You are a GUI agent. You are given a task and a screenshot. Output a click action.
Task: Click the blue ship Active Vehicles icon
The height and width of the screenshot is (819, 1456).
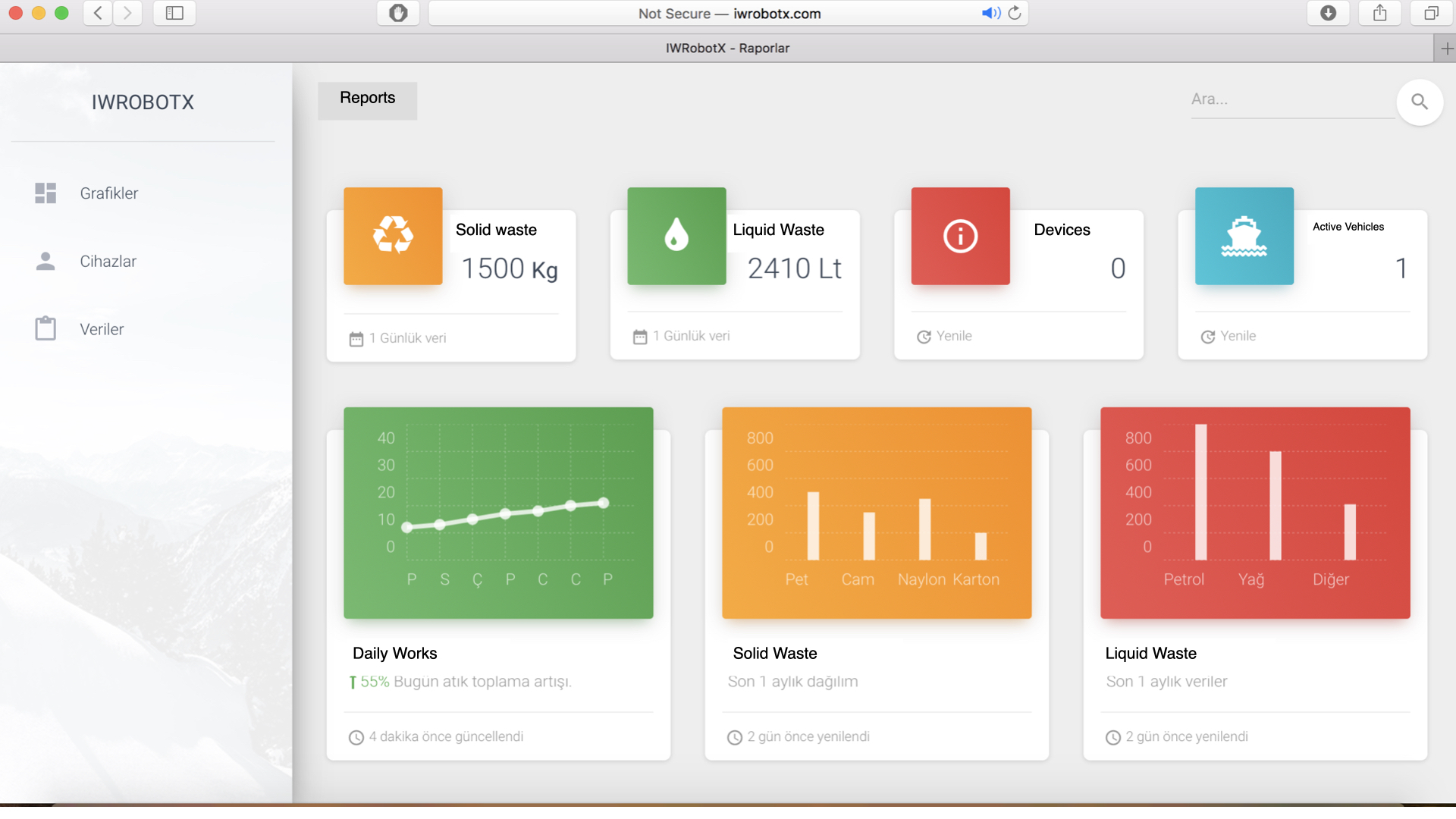(1244, 236)
